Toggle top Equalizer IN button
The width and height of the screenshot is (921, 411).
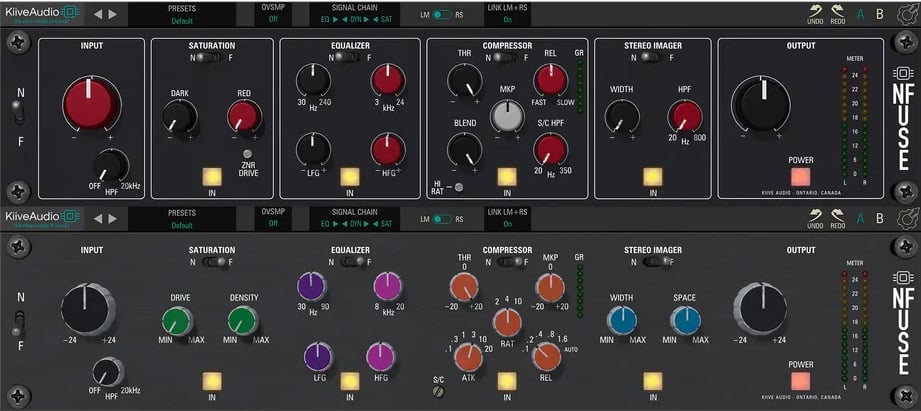tap(350, 177)
